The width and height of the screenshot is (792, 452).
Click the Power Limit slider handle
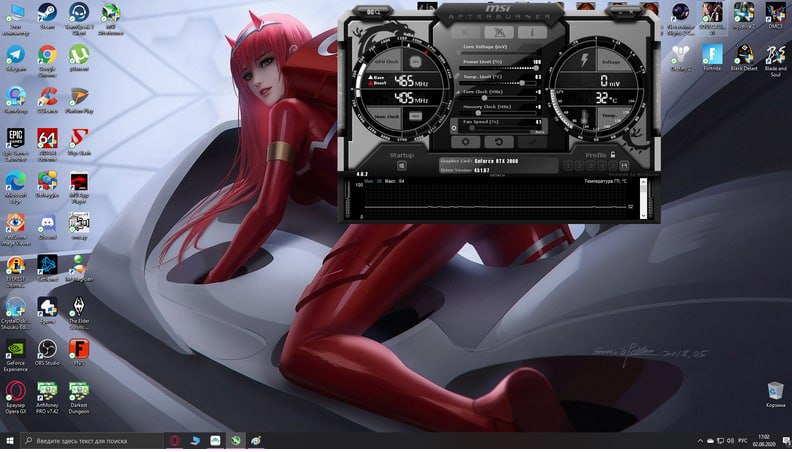coord(535,68)
